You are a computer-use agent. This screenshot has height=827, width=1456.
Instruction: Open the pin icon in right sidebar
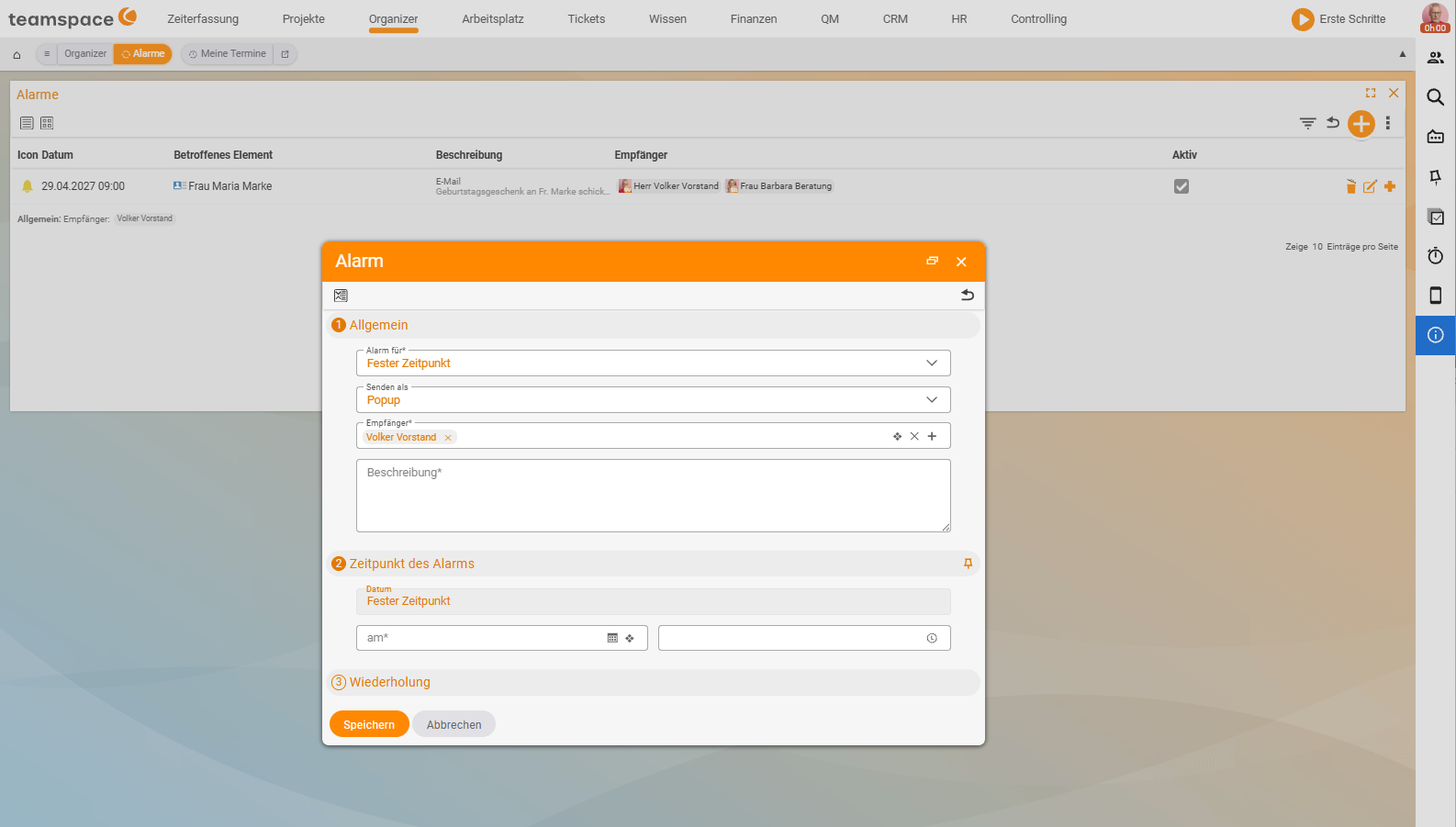click(x=1436, y=177)
